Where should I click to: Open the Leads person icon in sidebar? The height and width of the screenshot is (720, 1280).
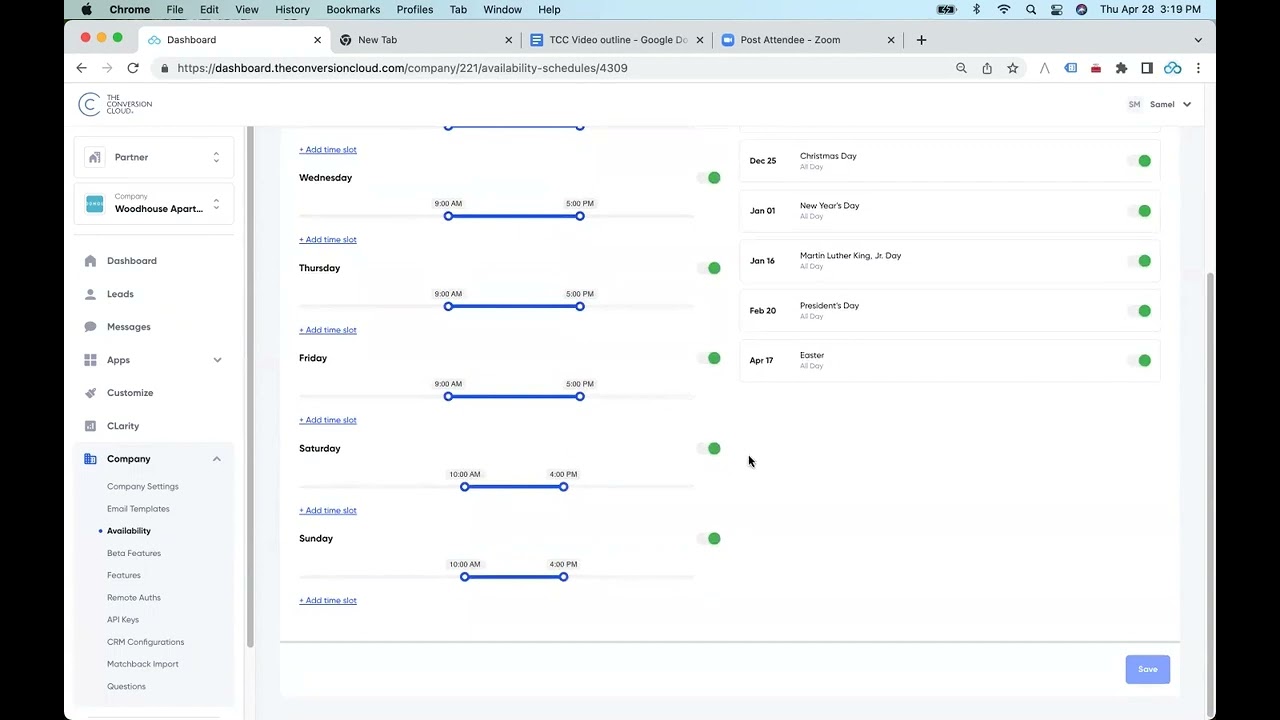[91, 294]
